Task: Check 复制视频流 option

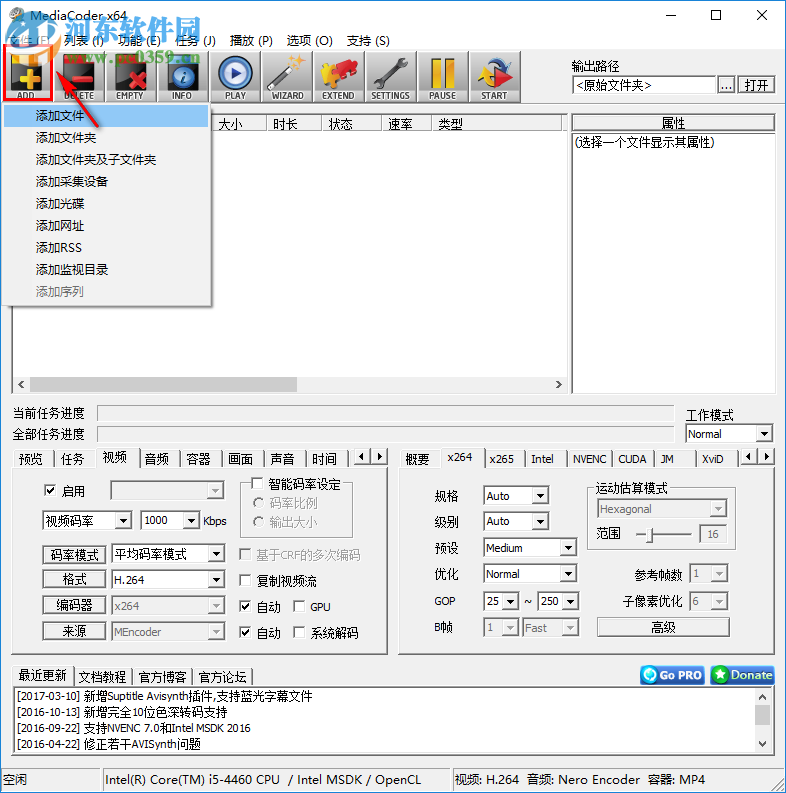Action: tap(245, 580)
